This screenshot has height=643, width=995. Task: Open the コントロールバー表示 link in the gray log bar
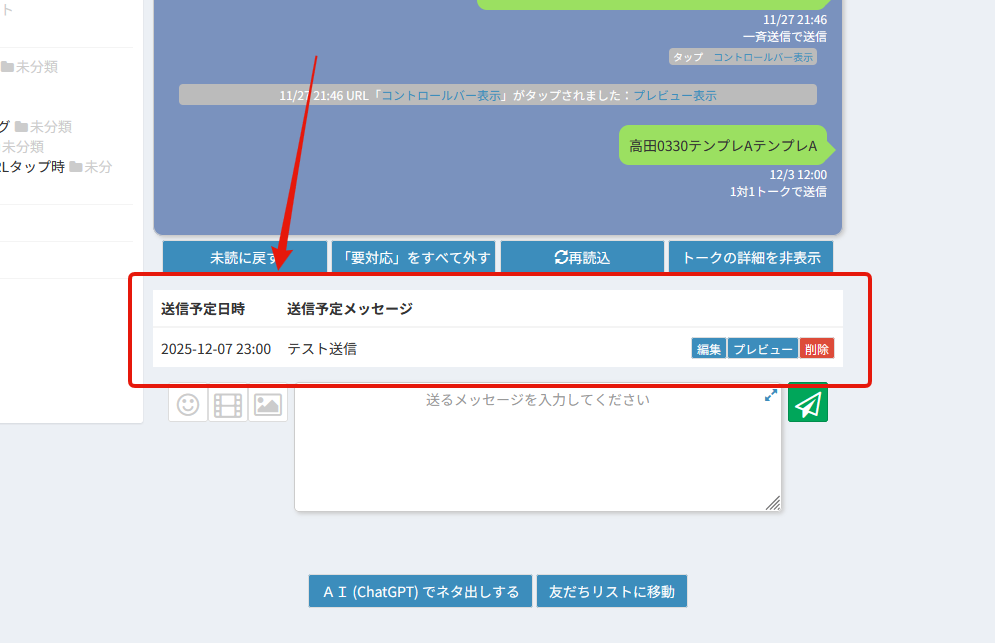[x=441, y=95]
